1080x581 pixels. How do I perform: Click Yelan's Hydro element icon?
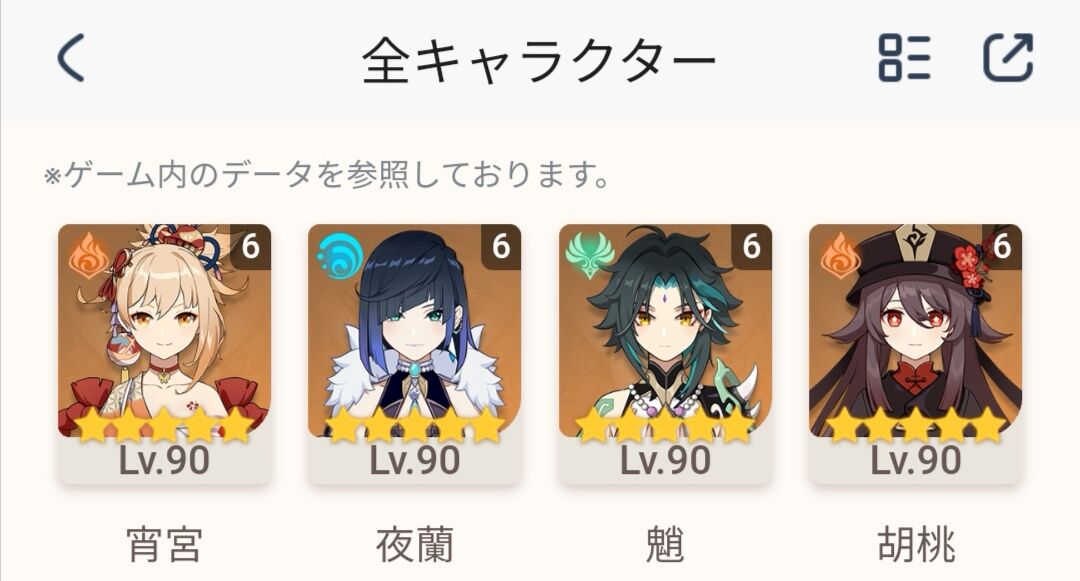coord(339,255)
